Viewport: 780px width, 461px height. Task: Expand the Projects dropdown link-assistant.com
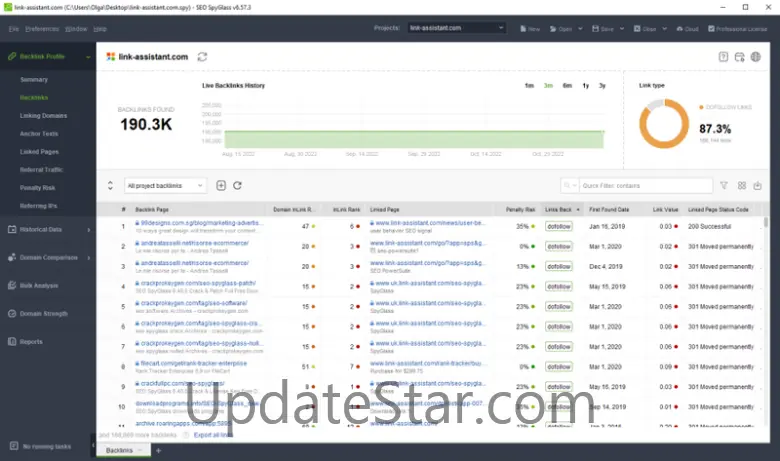(457, 28)
